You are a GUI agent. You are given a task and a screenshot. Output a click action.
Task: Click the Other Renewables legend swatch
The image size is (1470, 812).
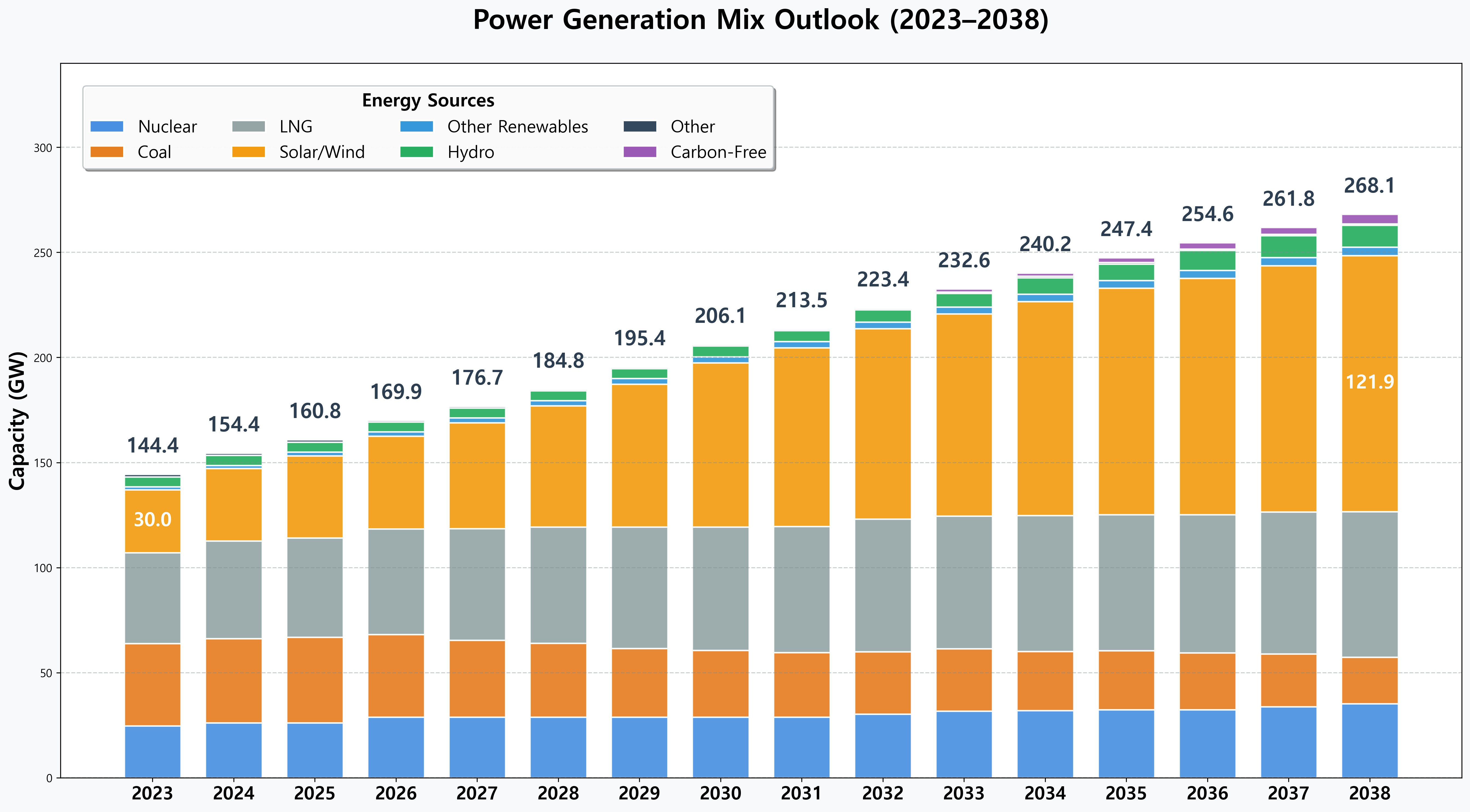point(417,126)
